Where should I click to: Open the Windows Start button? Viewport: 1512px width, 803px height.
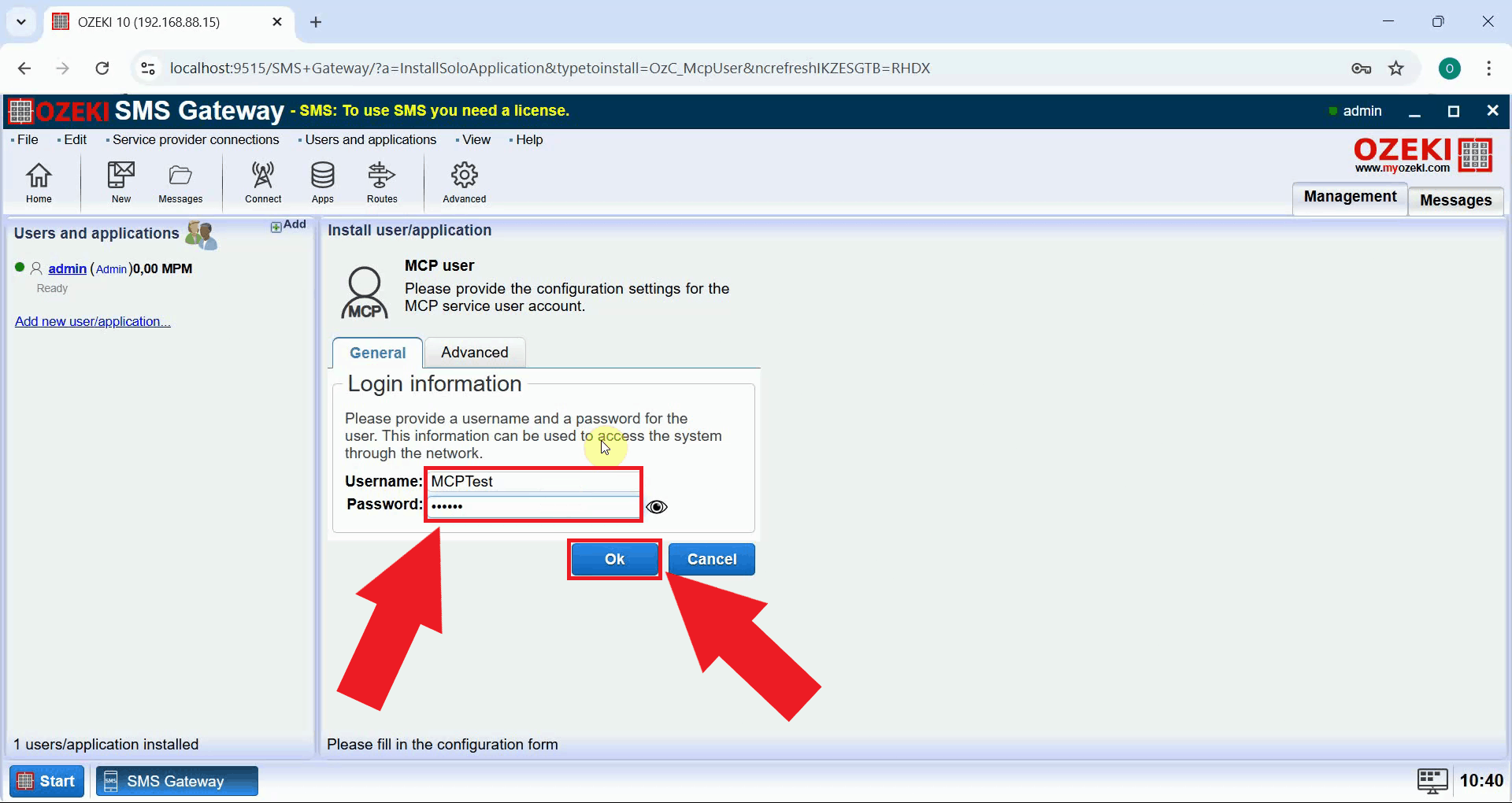pos(46,780)
